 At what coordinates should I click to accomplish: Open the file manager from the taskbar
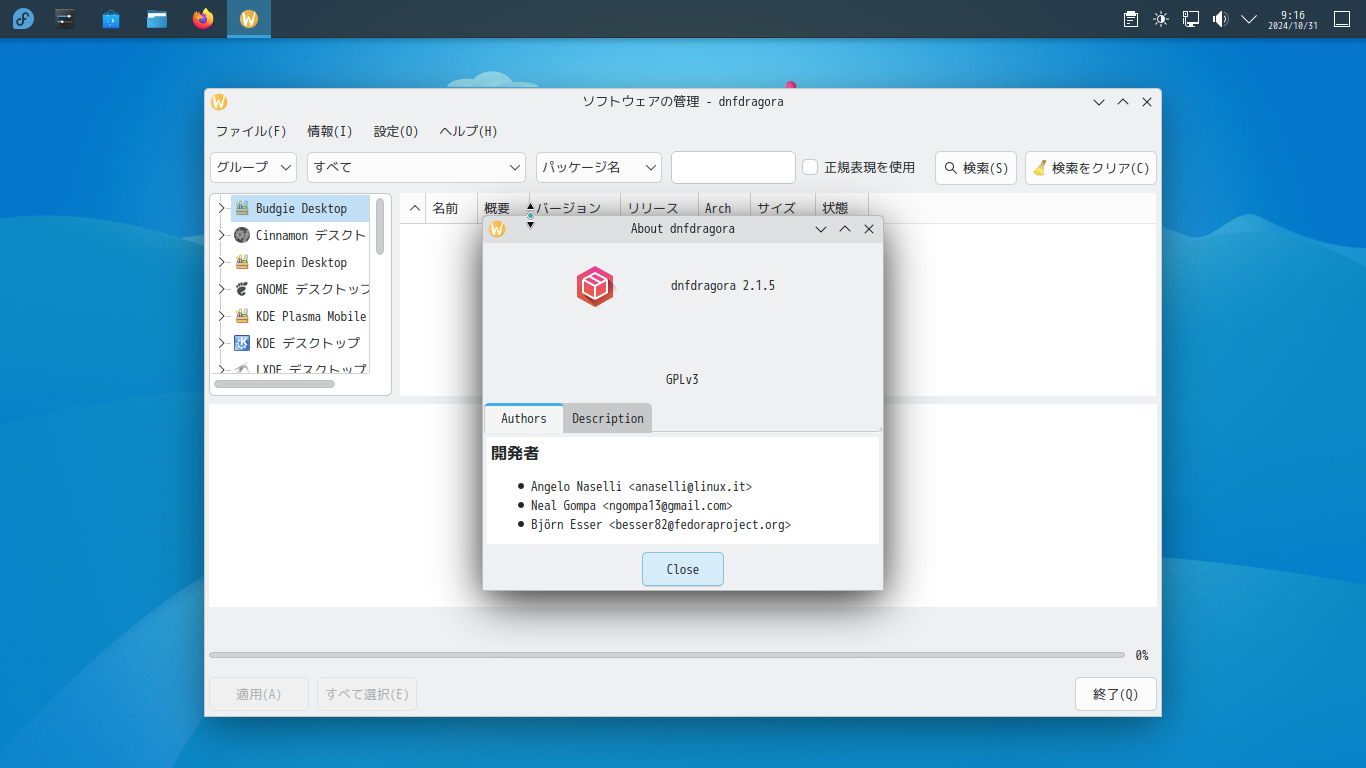tap(157, 19)
